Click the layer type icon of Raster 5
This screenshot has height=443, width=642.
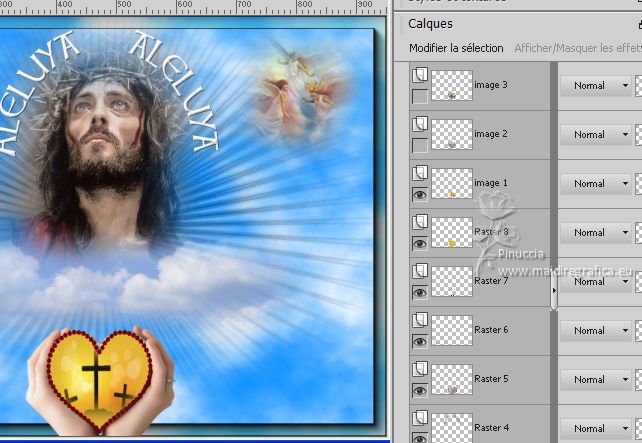click(420, 369)
